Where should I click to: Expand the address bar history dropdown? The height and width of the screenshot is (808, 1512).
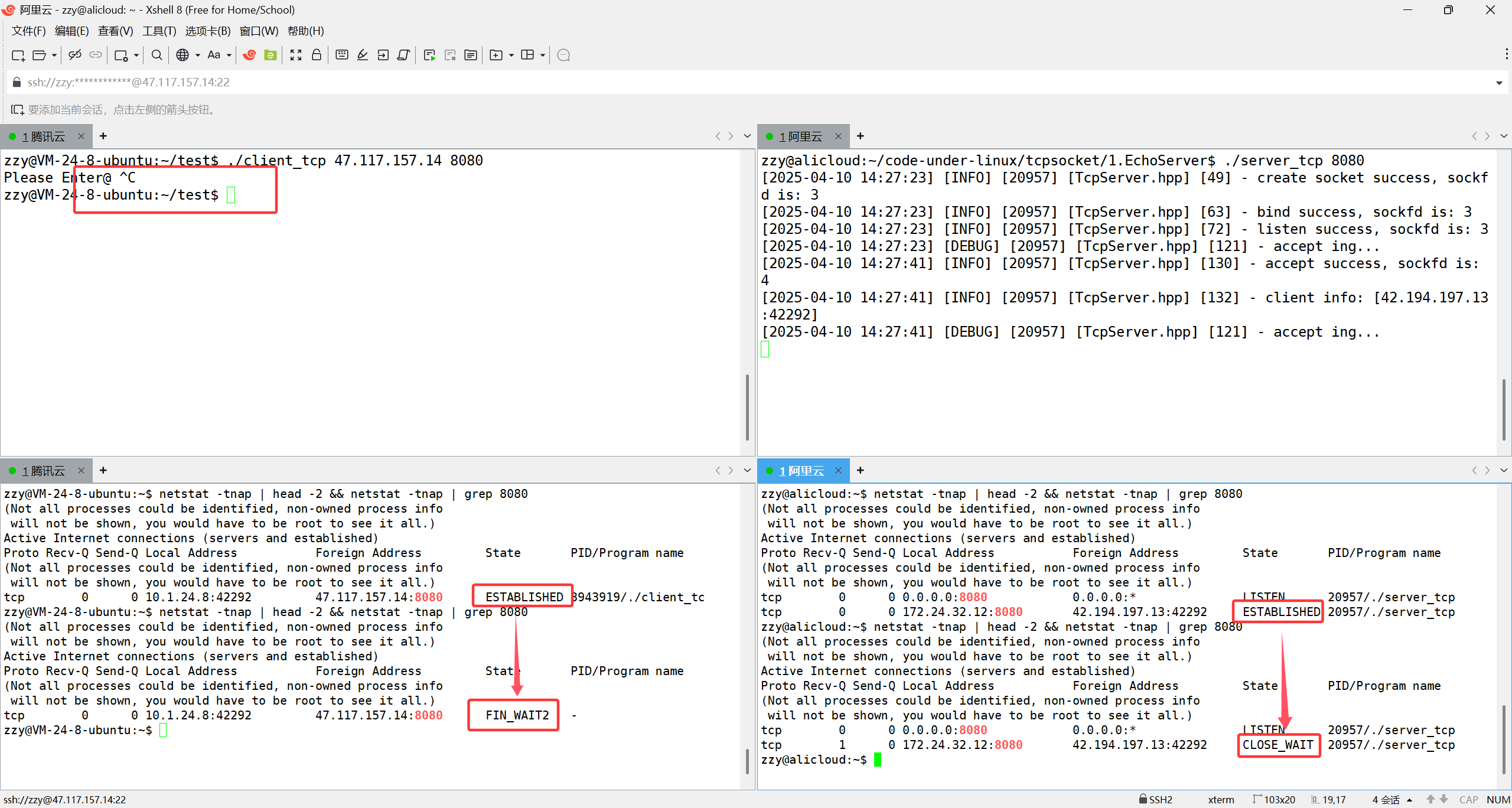[x=1499, y=83]
